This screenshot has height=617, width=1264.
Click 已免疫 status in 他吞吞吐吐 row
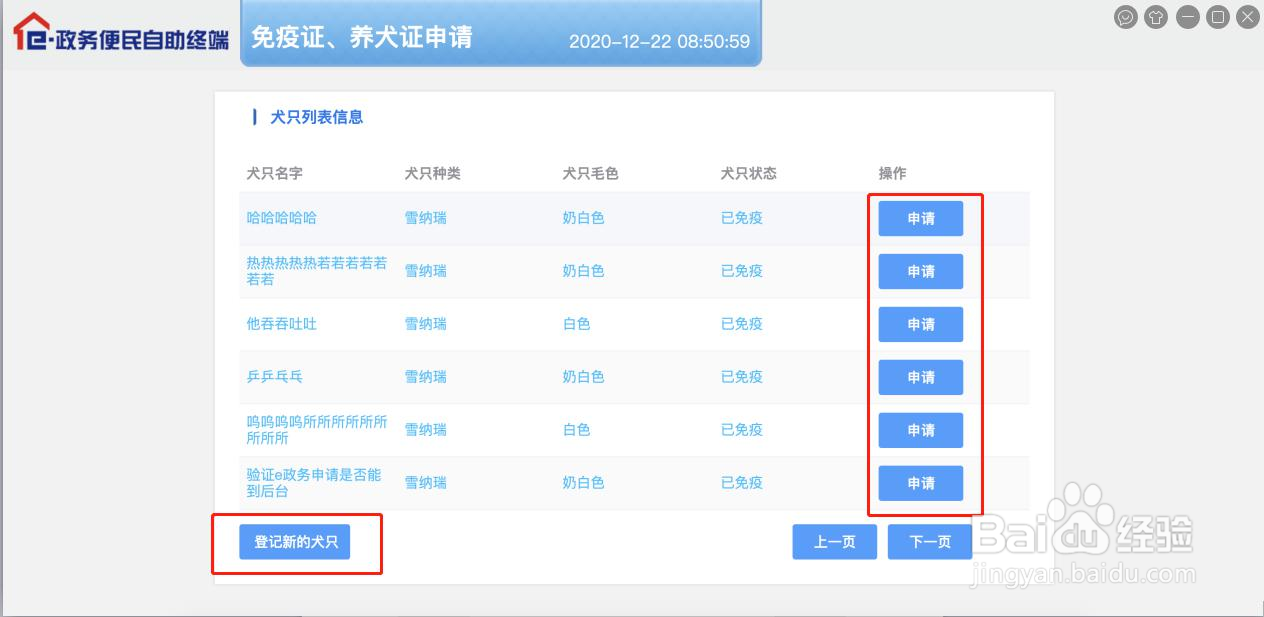(742, 324)
